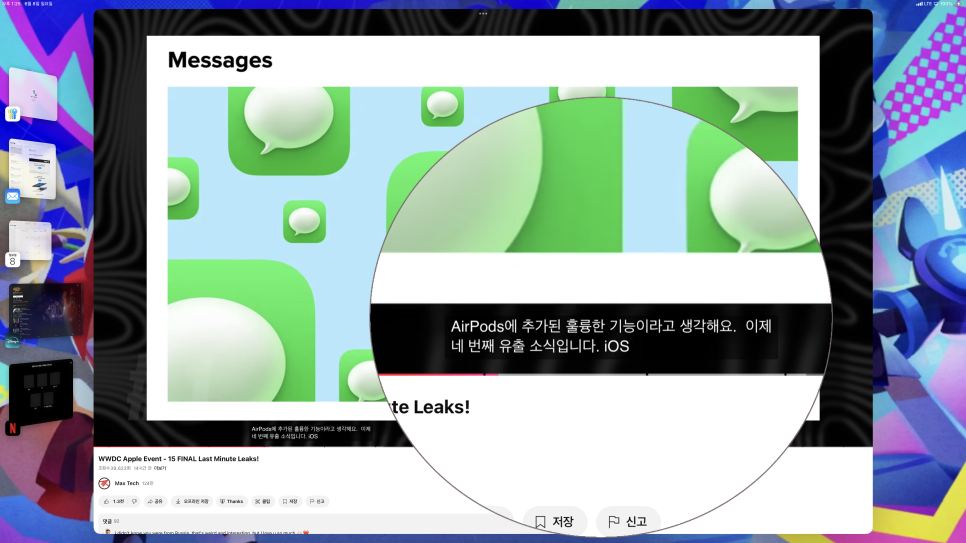Tap the small 공유 share button

pos(155,502)
